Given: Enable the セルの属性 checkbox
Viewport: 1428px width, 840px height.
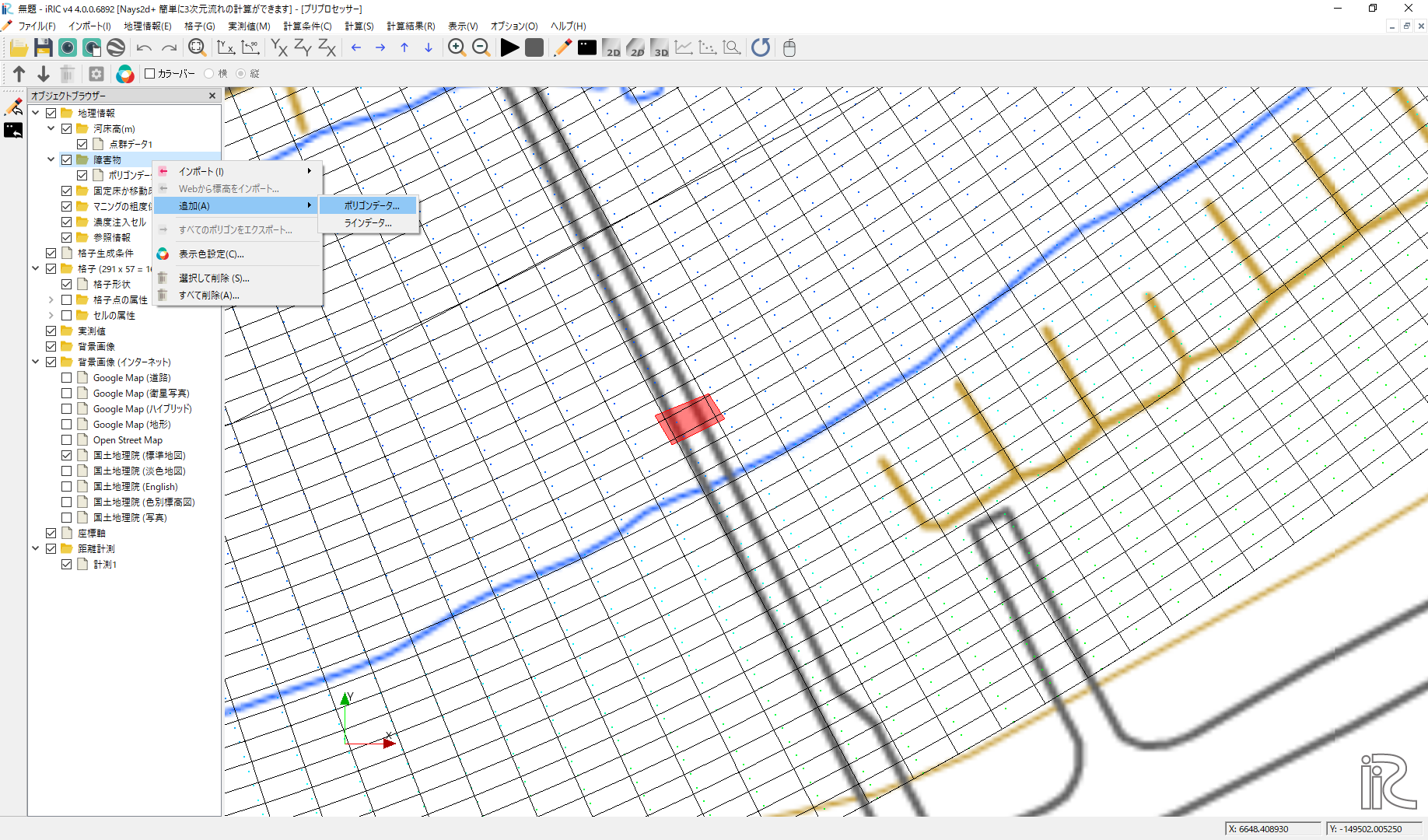Looking at the screenshot, I should tap(66, 315).
